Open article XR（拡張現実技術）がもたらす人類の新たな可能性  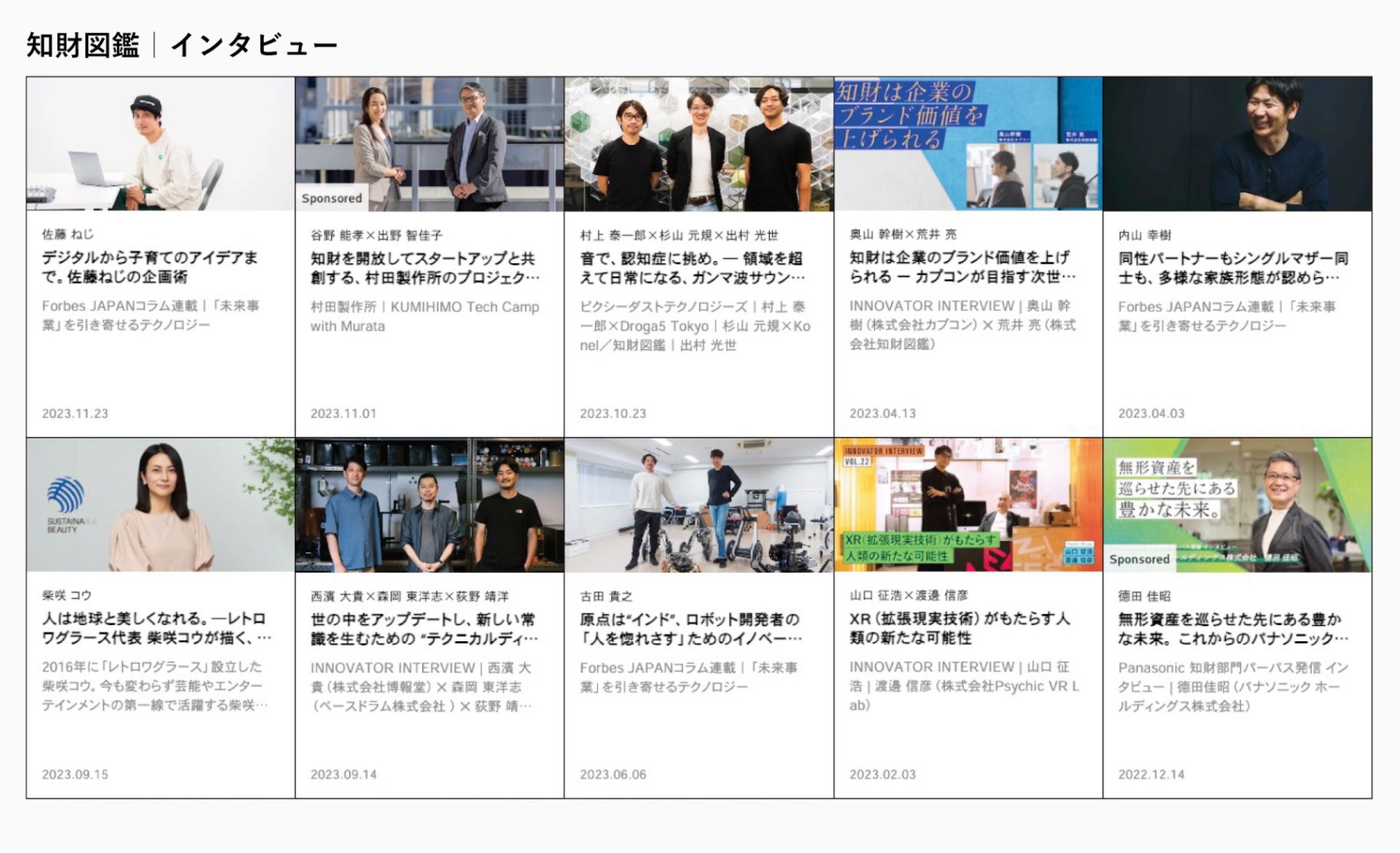point(959,628)
